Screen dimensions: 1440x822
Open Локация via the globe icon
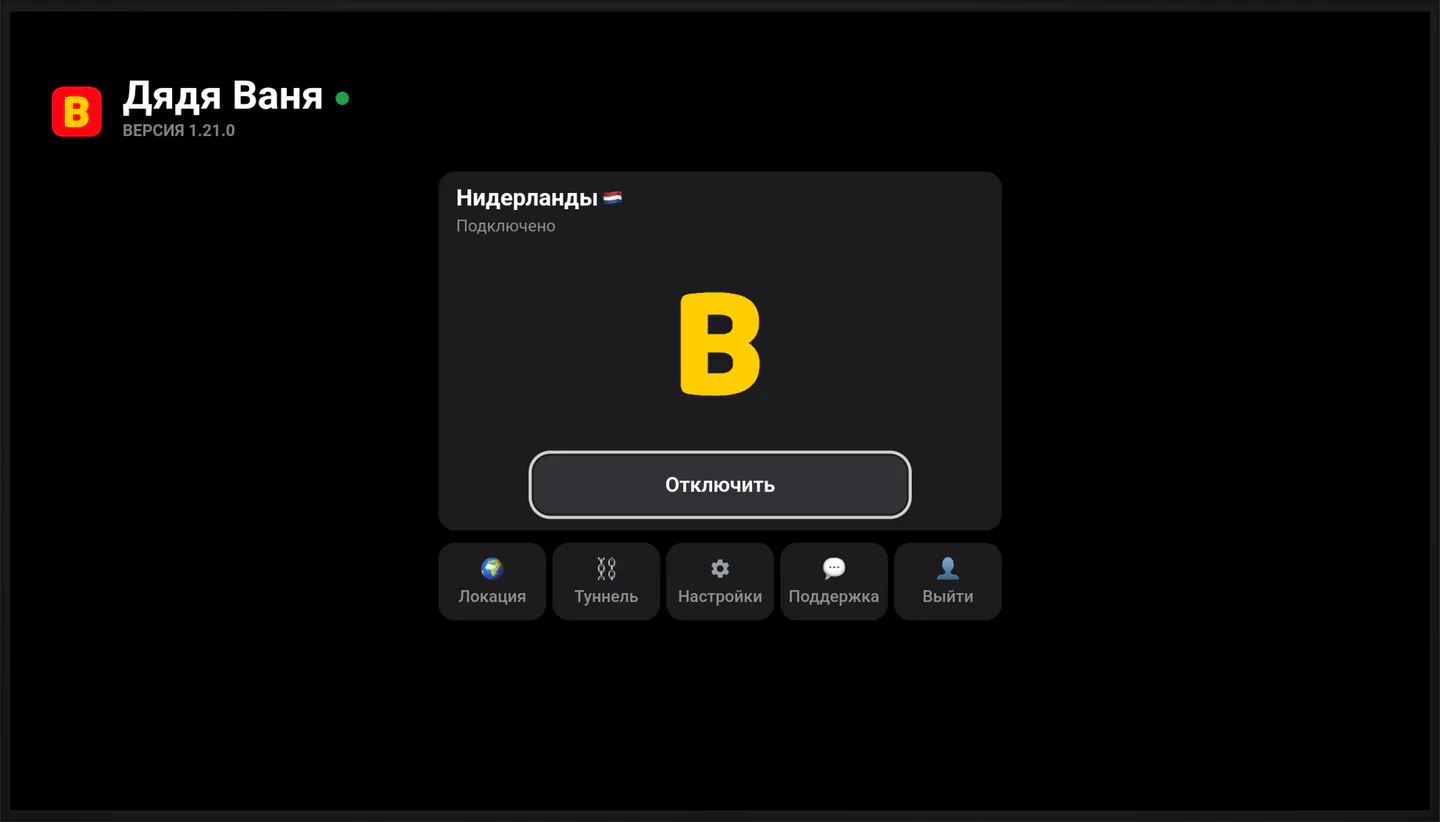pos(492,569)
